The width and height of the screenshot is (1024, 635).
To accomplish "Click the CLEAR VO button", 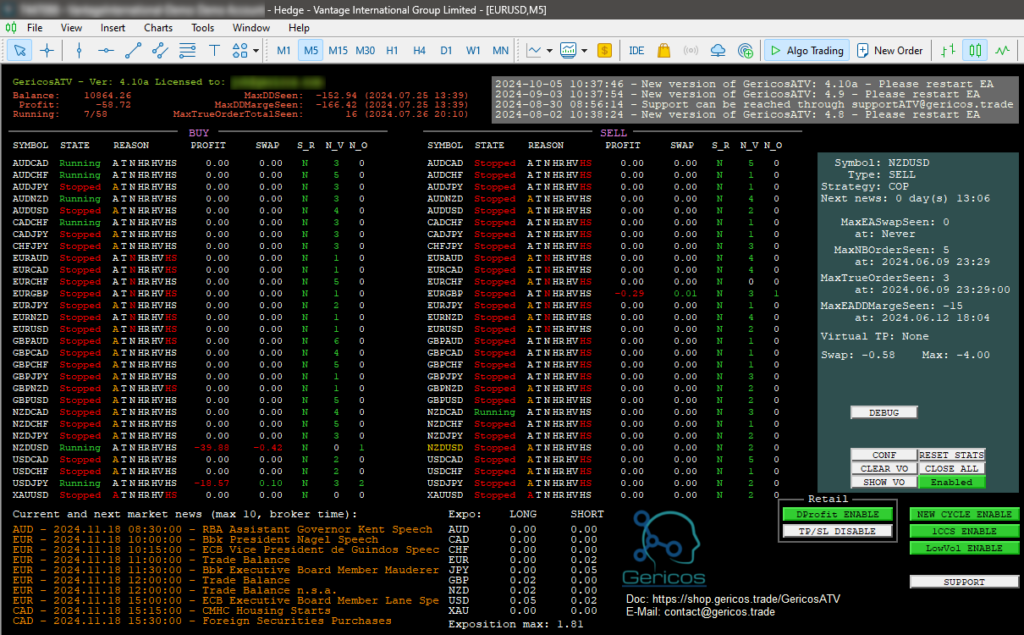I will pyautogui.click(x=884, y=468).
